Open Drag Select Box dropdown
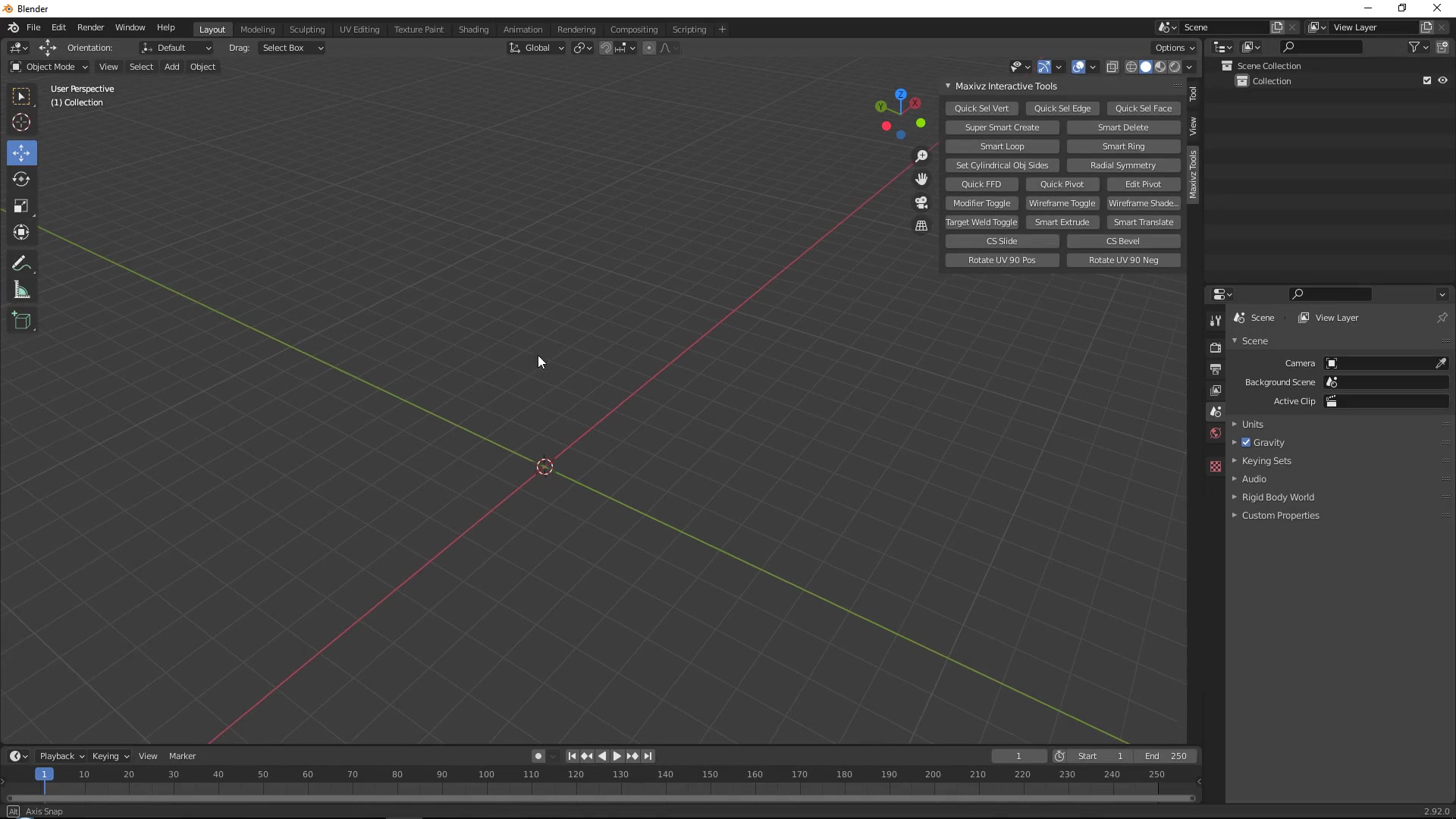 (292, 48)
